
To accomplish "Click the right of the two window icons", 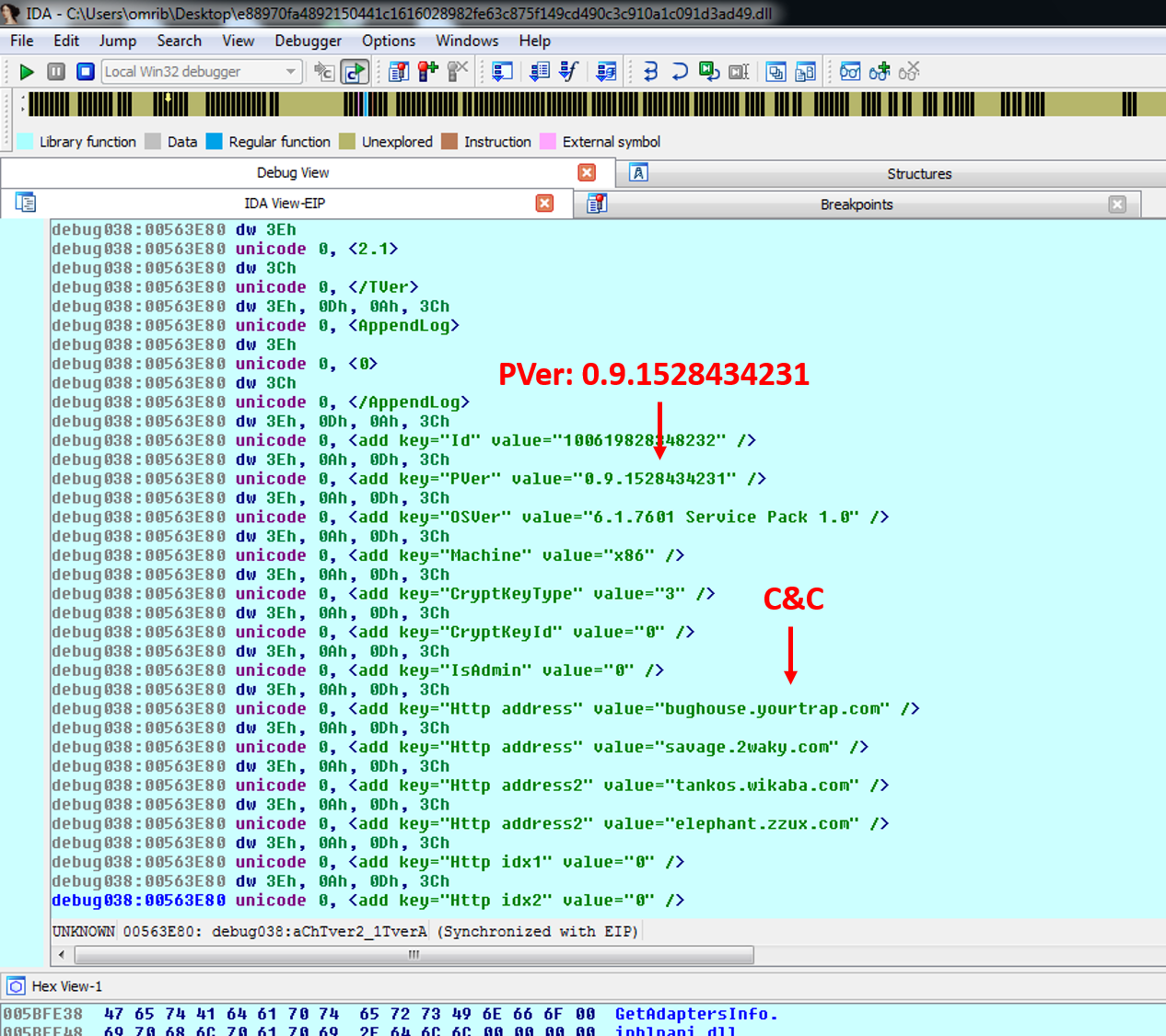I will [806, 72].
